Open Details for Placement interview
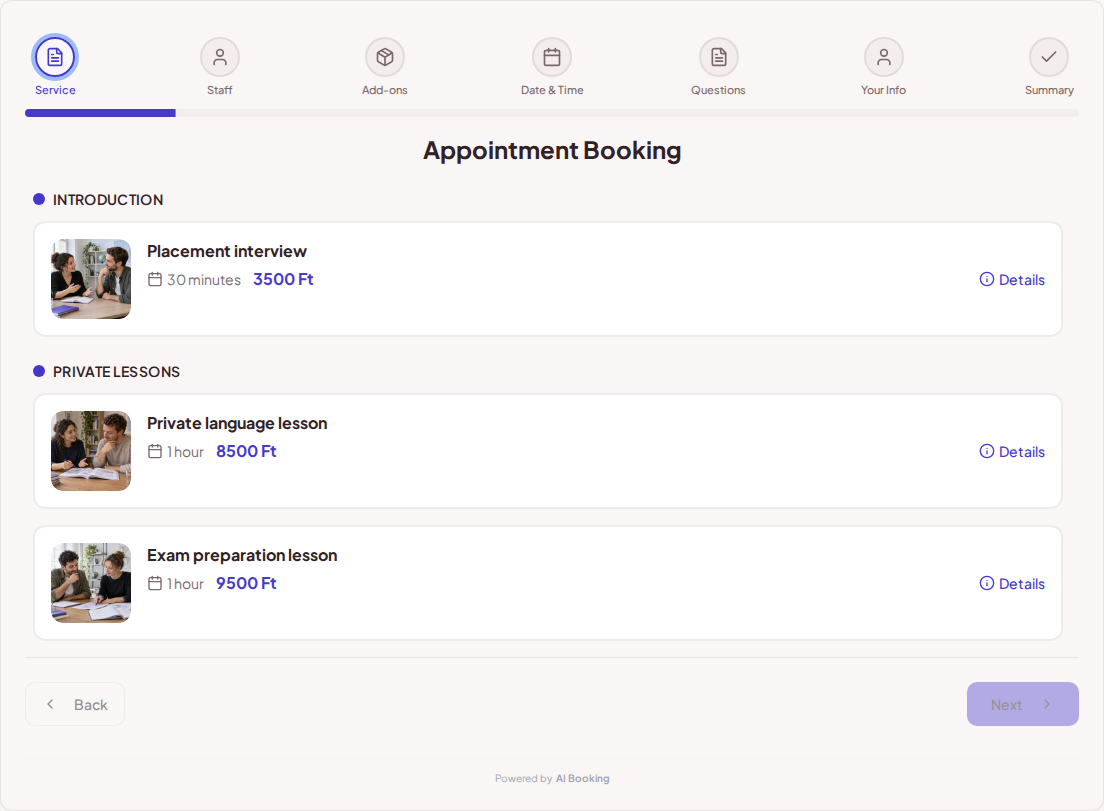The width and height of the screenshot is (1104, 811). 1012,279
